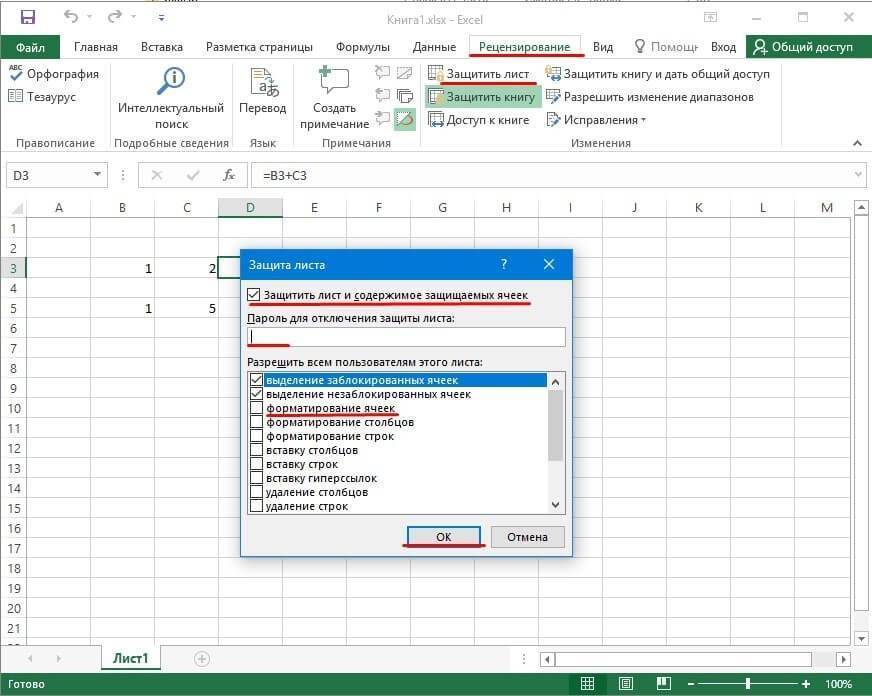Click the password input field
Image resolution: width=872 pixels, height=696 pixels.
pyautogui.click(x=405, y=337)
